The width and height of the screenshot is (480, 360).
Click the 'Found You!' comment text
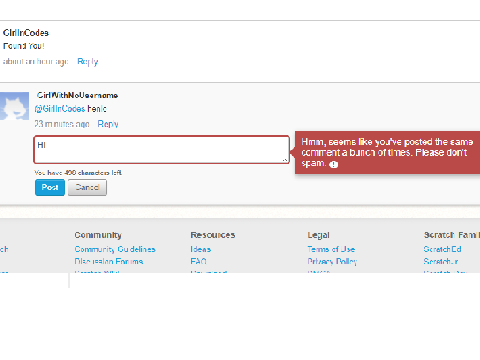[x=24, y=46]
